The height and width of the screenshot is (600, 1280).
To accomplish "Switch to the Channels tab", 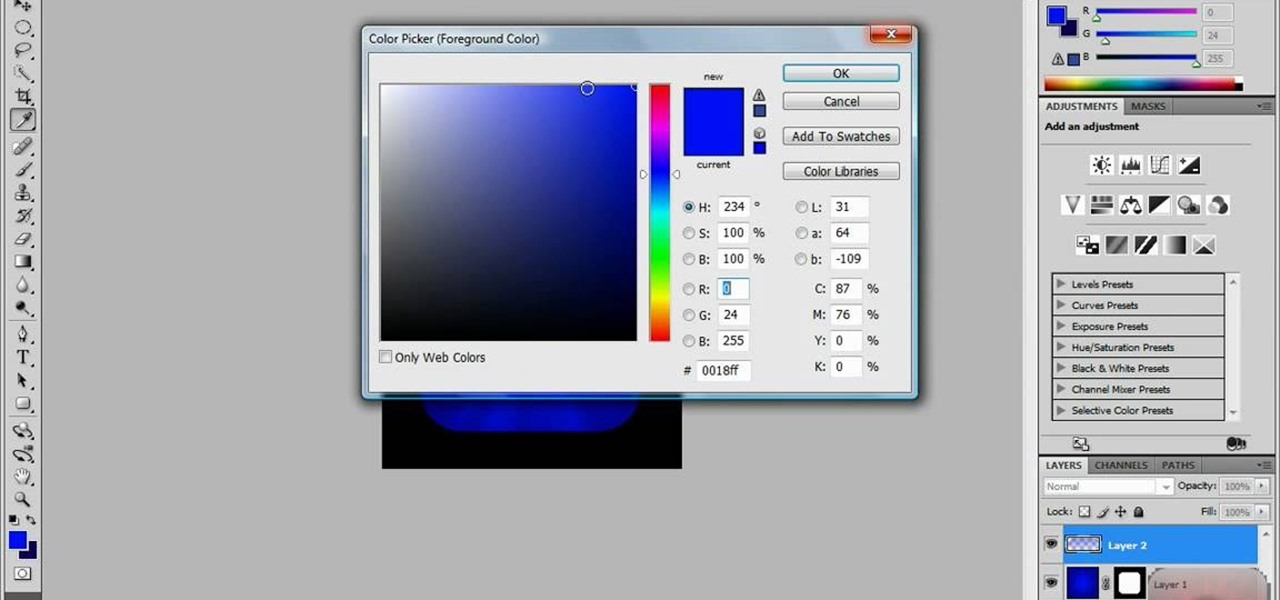I will point(1120,465).
